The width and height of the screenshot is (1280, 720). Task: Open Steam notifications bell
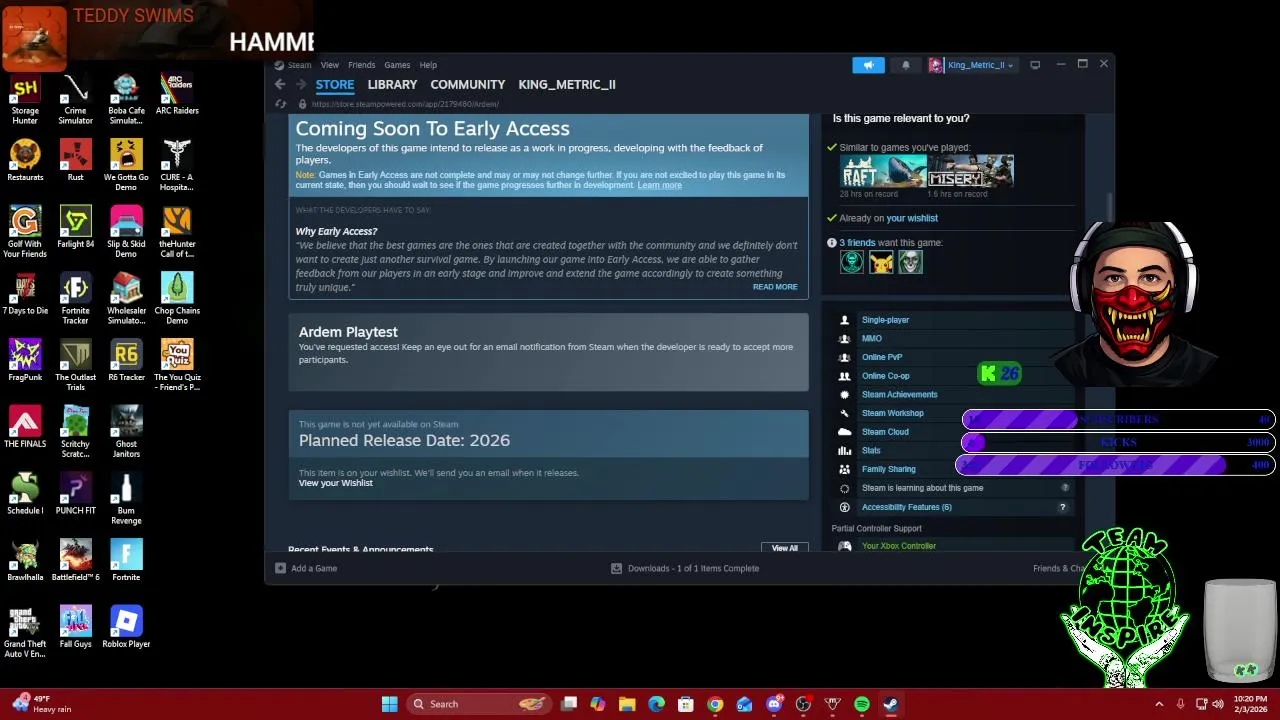[906, 65]
